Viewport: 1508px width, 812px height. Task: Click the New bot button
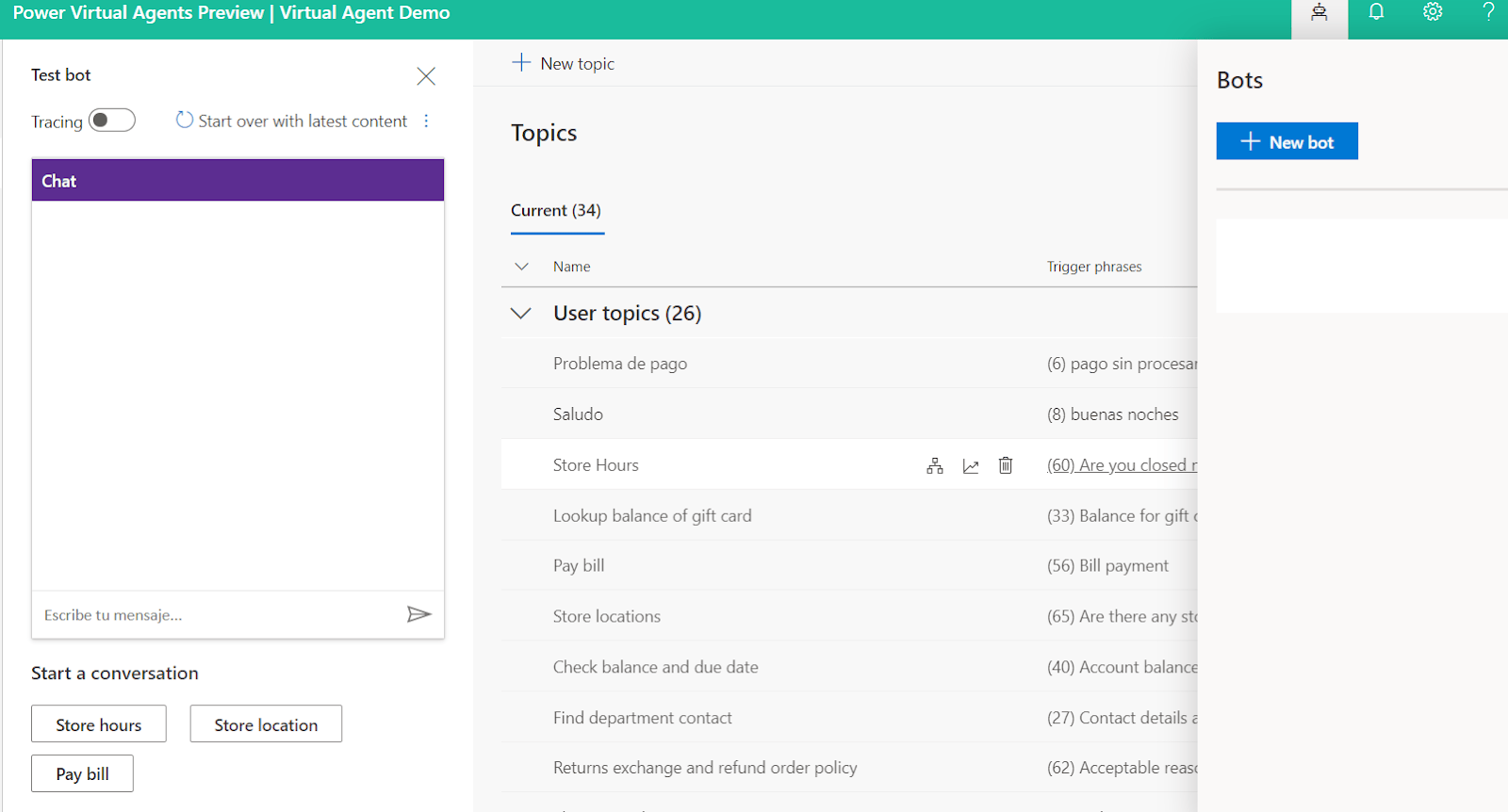tap(1287, 141)
